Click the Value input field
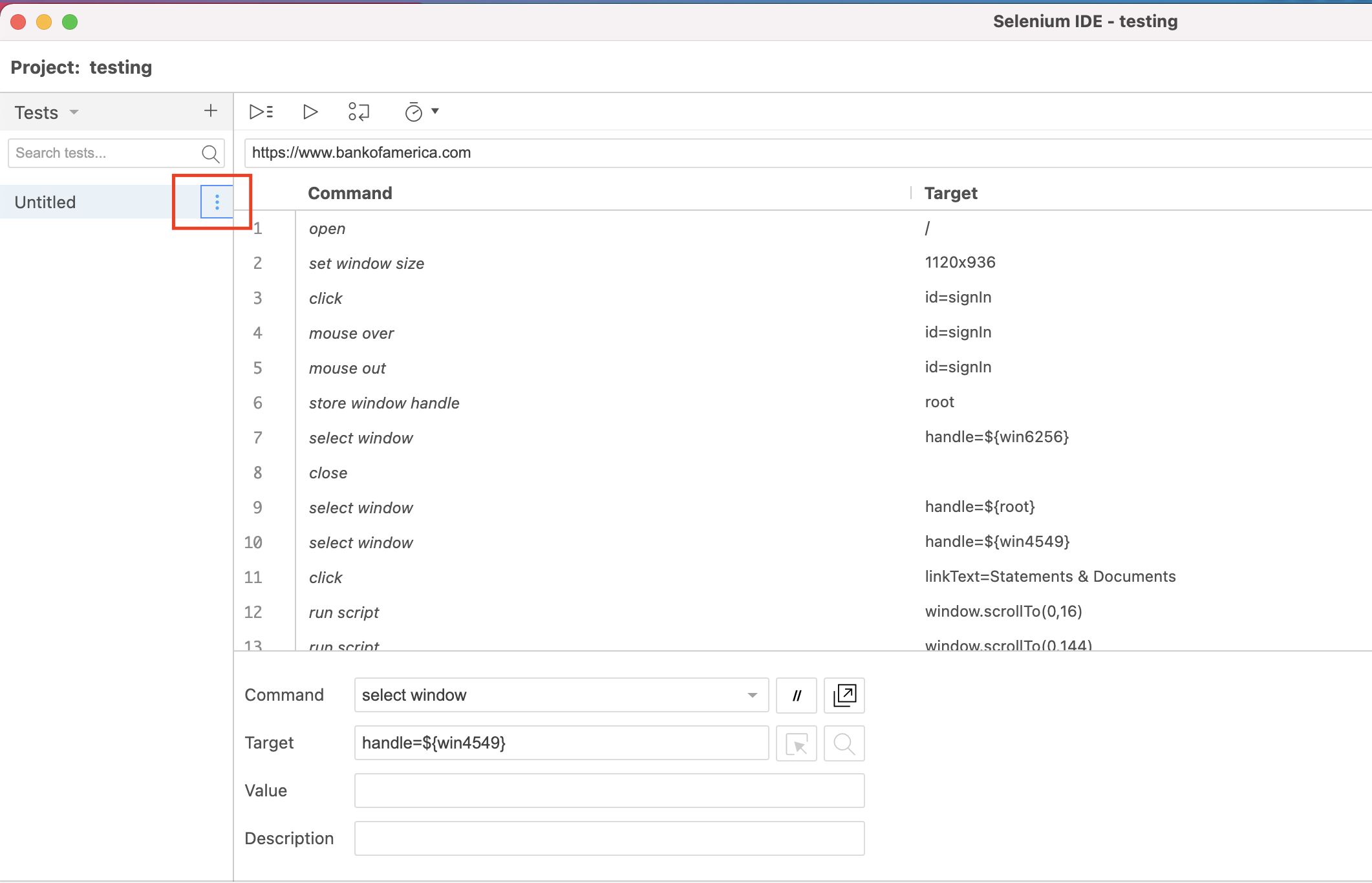Image resolution: width=1372 pixels, height=883 pixels. click(x=608, y=790)
